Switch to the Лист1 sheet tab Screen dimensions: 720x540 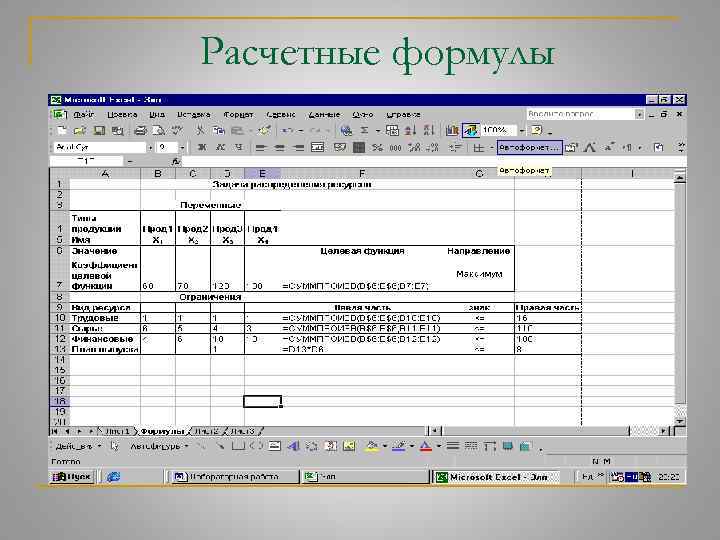coord(117,431)
